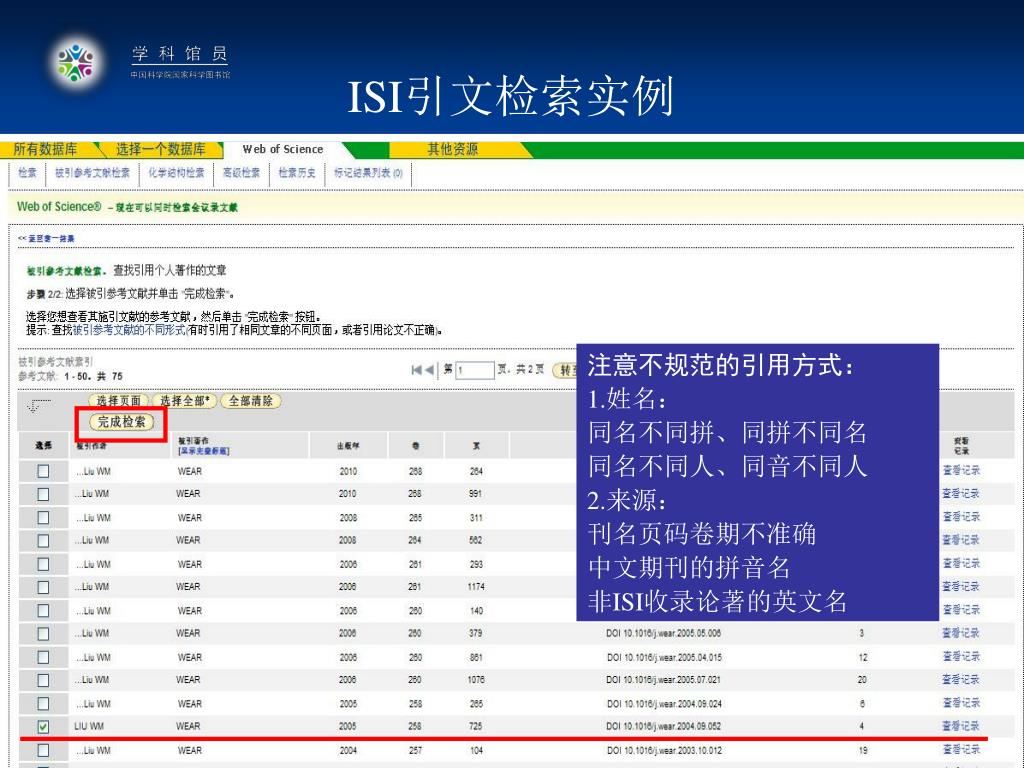The width and height of the screenshot is (1024, 768).
Task: Click DOI 10.1016/j.wear.2005.07.021 text
Action: click(x=663, y=680)
